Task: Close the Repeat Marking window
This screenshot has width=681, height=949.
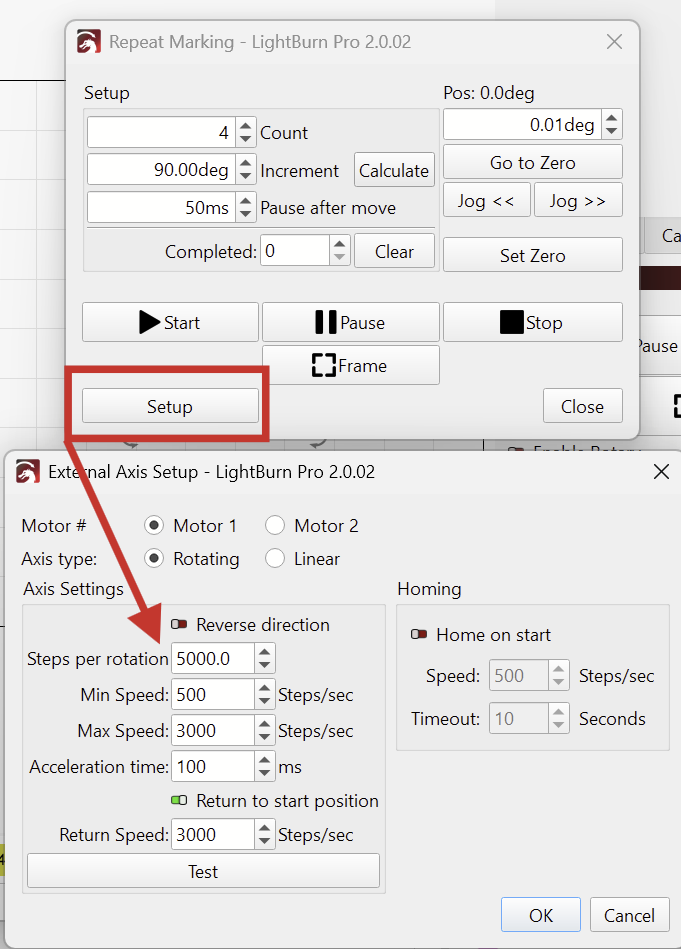Action: [614, 41]
